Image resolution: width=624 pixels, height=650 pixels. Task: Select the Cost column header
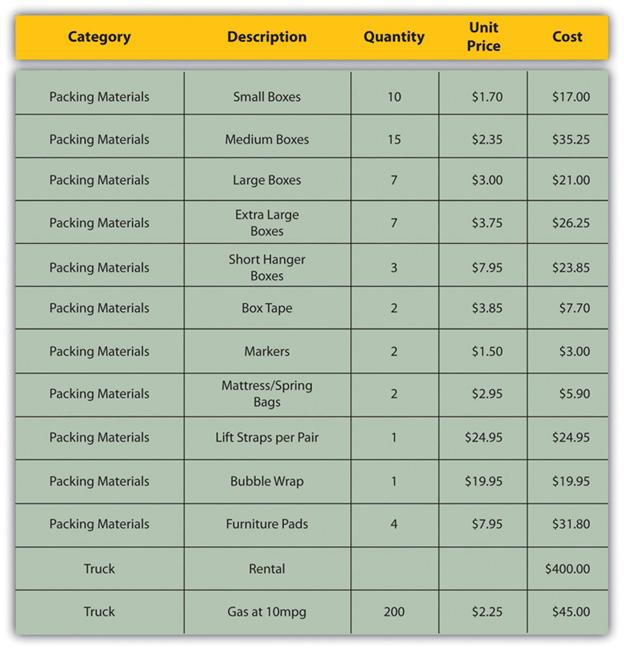point(567,37)
